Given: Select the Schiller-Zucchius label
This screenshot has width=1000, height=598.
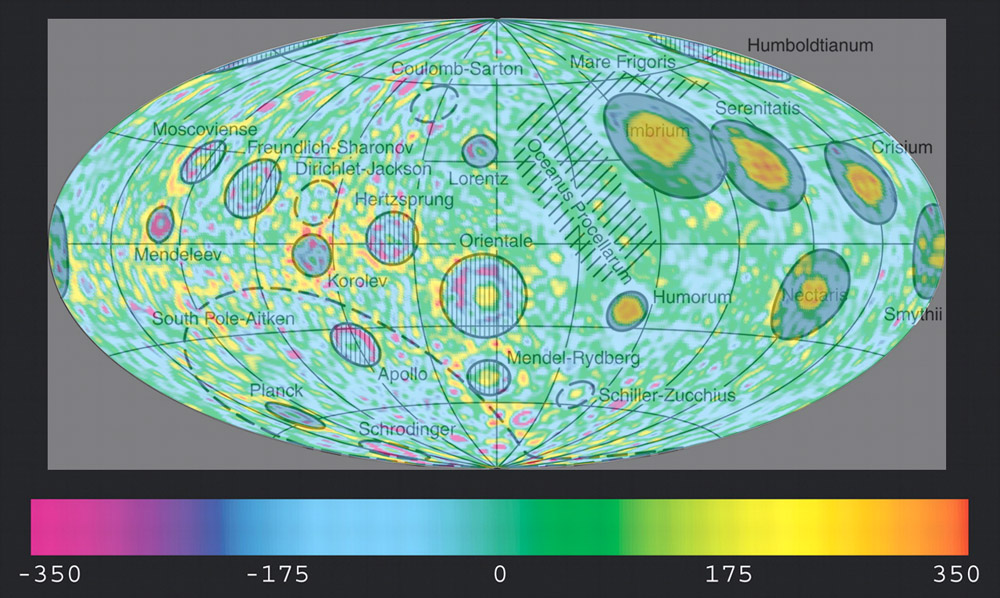Looking at the screenshot, I should coord(667,396).
